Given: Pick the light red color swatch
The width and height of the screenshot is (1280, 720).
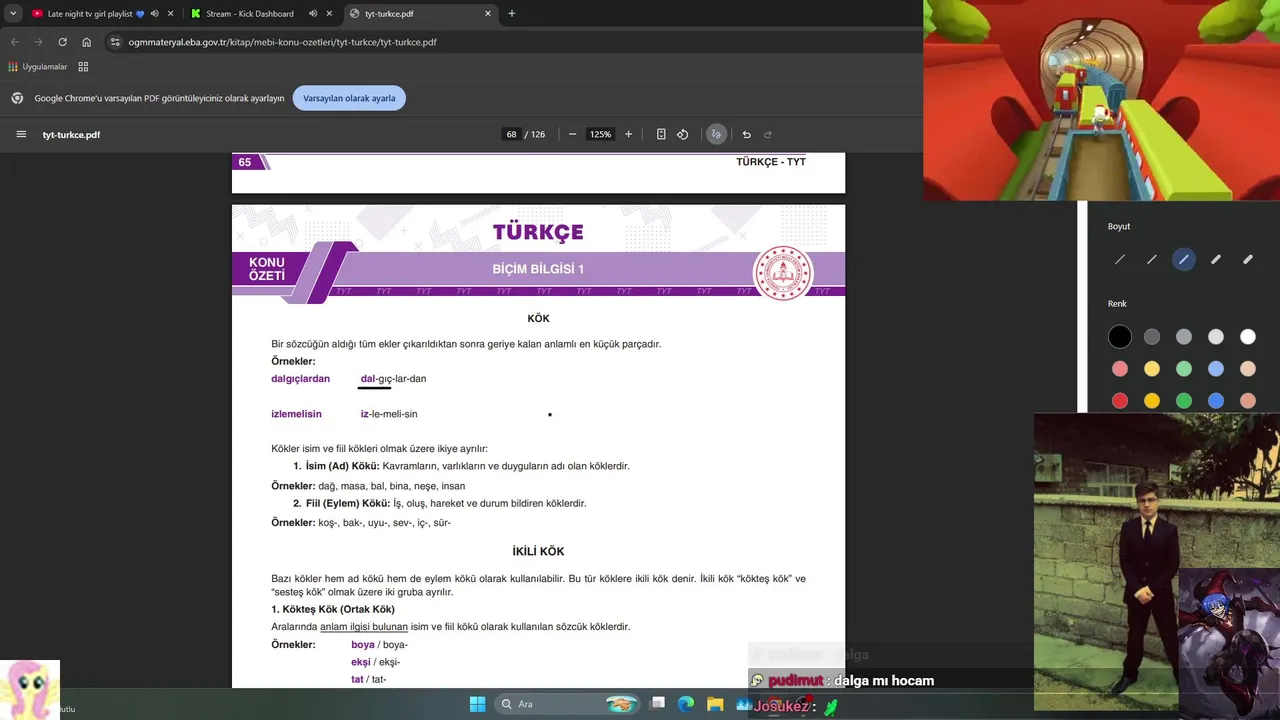Looking at the screenshot, I should click(1120, 369).
